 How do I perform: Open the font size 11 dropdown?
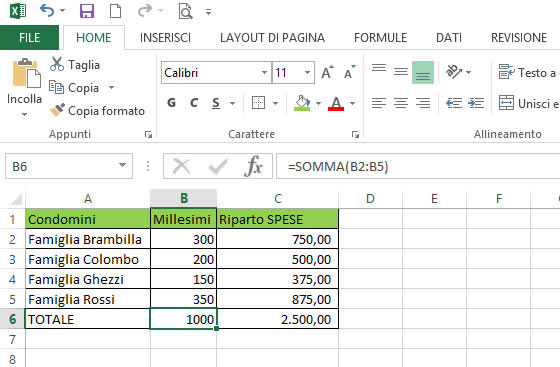tap(308, 72)
